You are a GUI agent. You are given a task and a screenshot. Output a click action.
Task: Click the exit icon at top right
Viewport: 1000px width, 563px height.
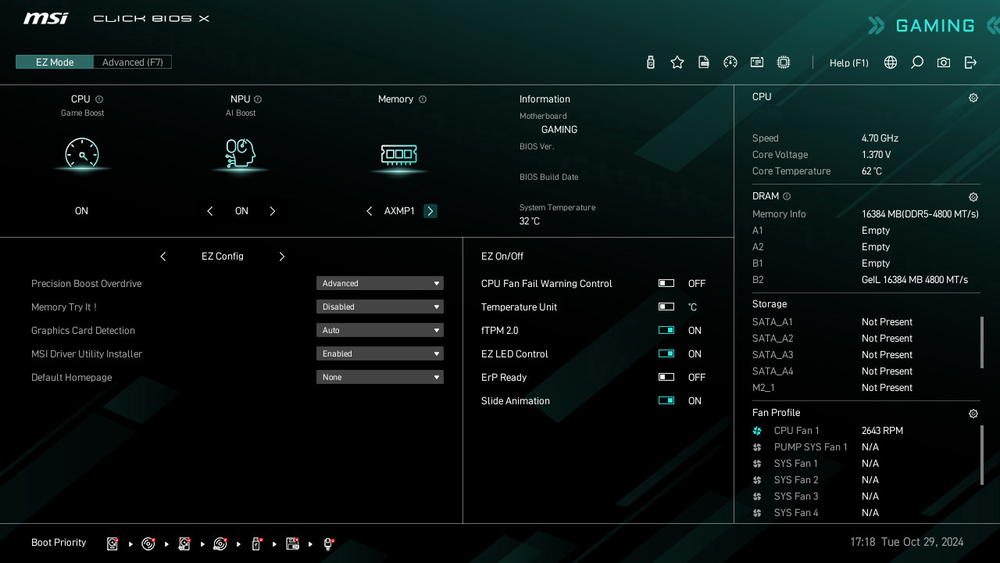tap(970, 62)
